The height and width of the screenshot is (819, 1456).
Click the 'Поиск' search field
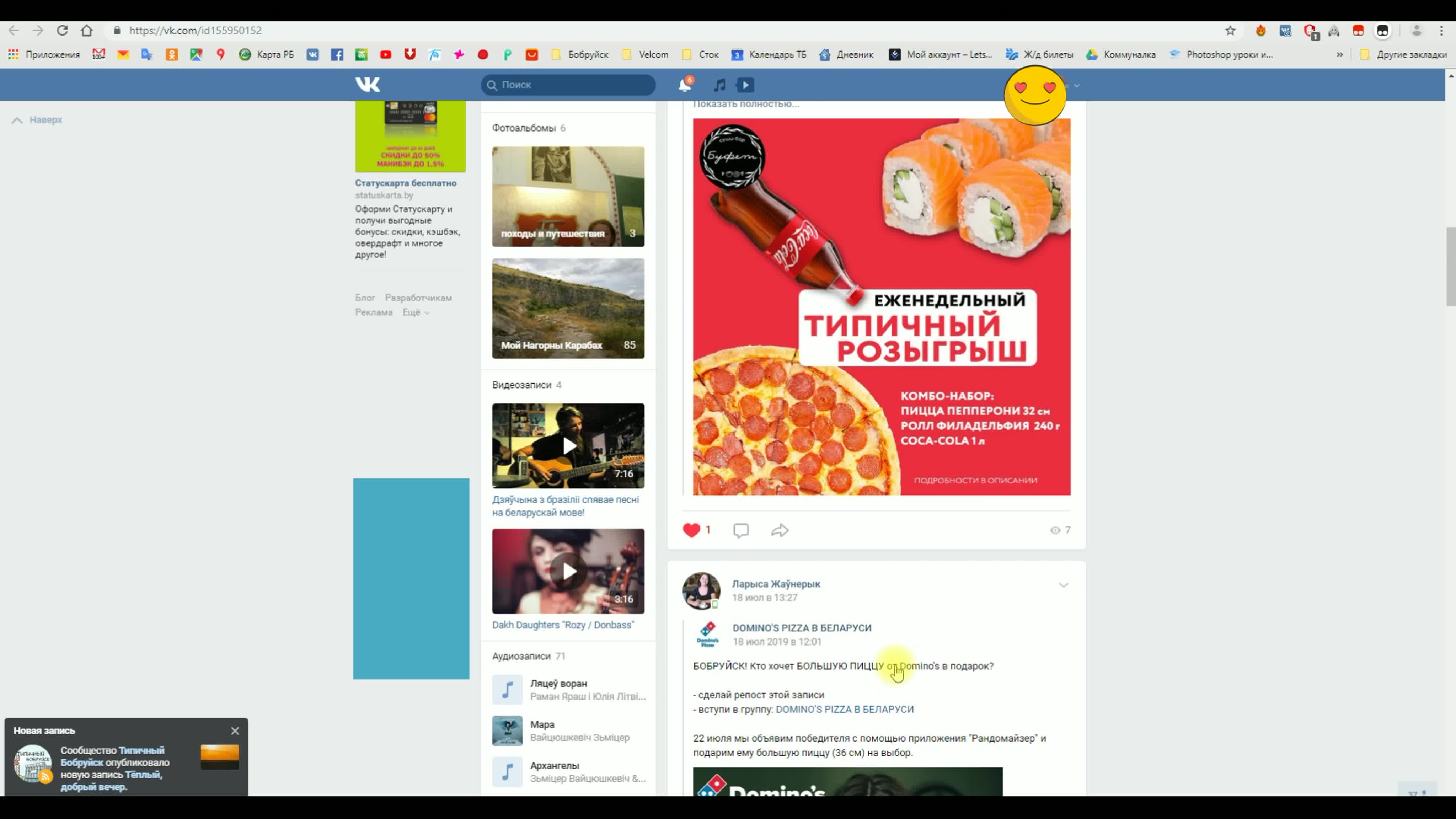[x=568, y=85]
